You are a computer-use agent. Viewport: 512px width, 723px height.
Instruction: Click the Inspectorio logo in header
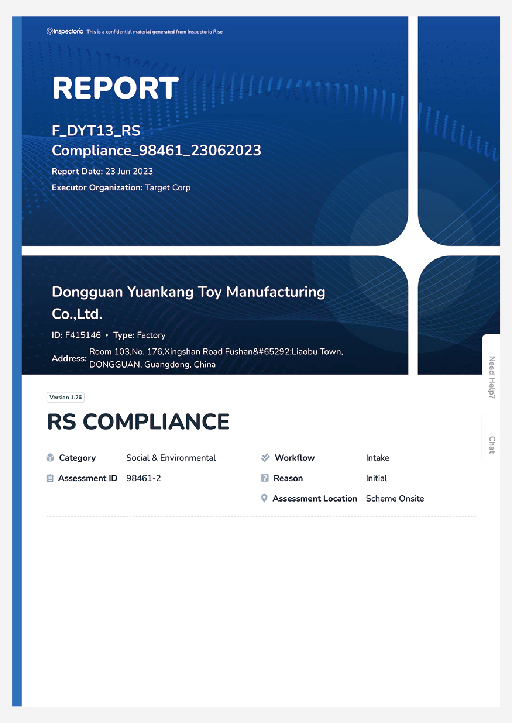(65, 31)
